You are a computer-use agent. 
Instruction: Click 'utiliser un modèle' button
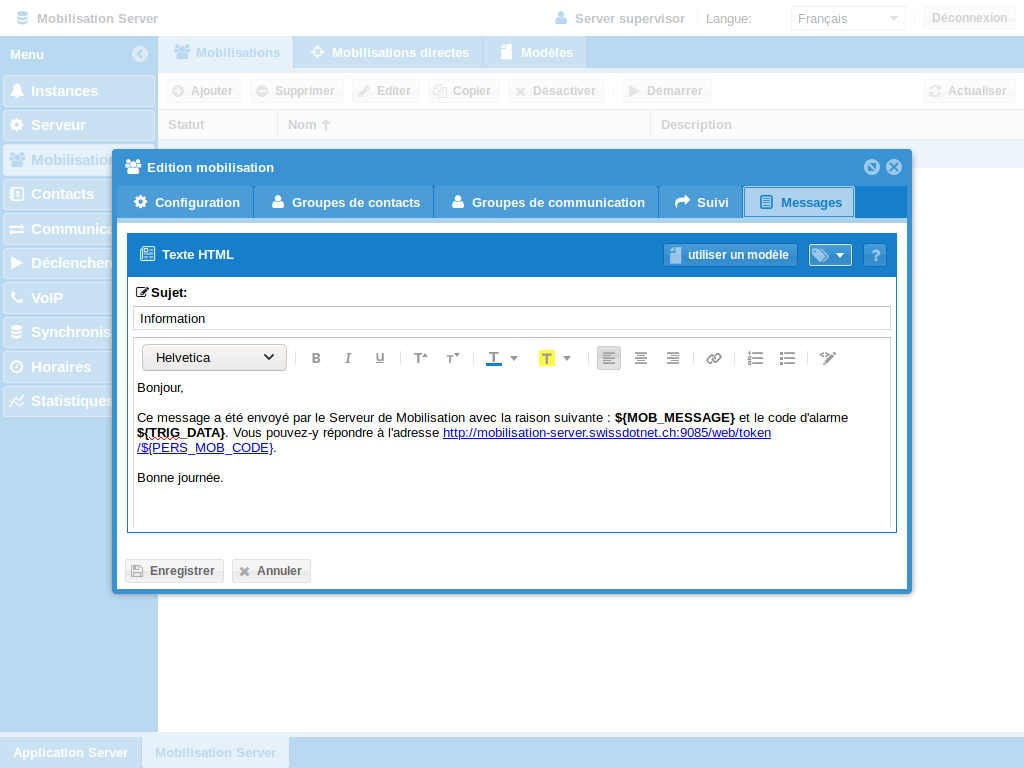730,255
